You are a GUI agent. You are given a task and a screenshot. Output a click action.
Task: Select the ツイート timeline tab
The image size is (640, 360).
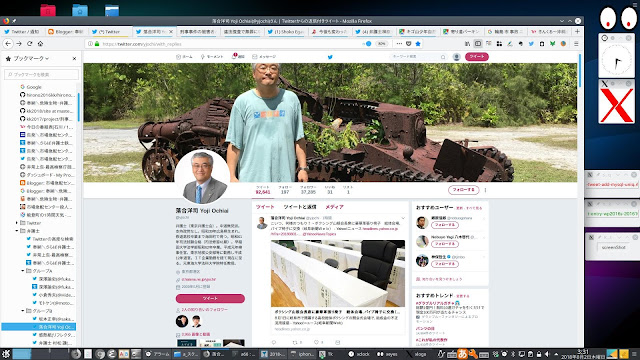click(265, 207)
